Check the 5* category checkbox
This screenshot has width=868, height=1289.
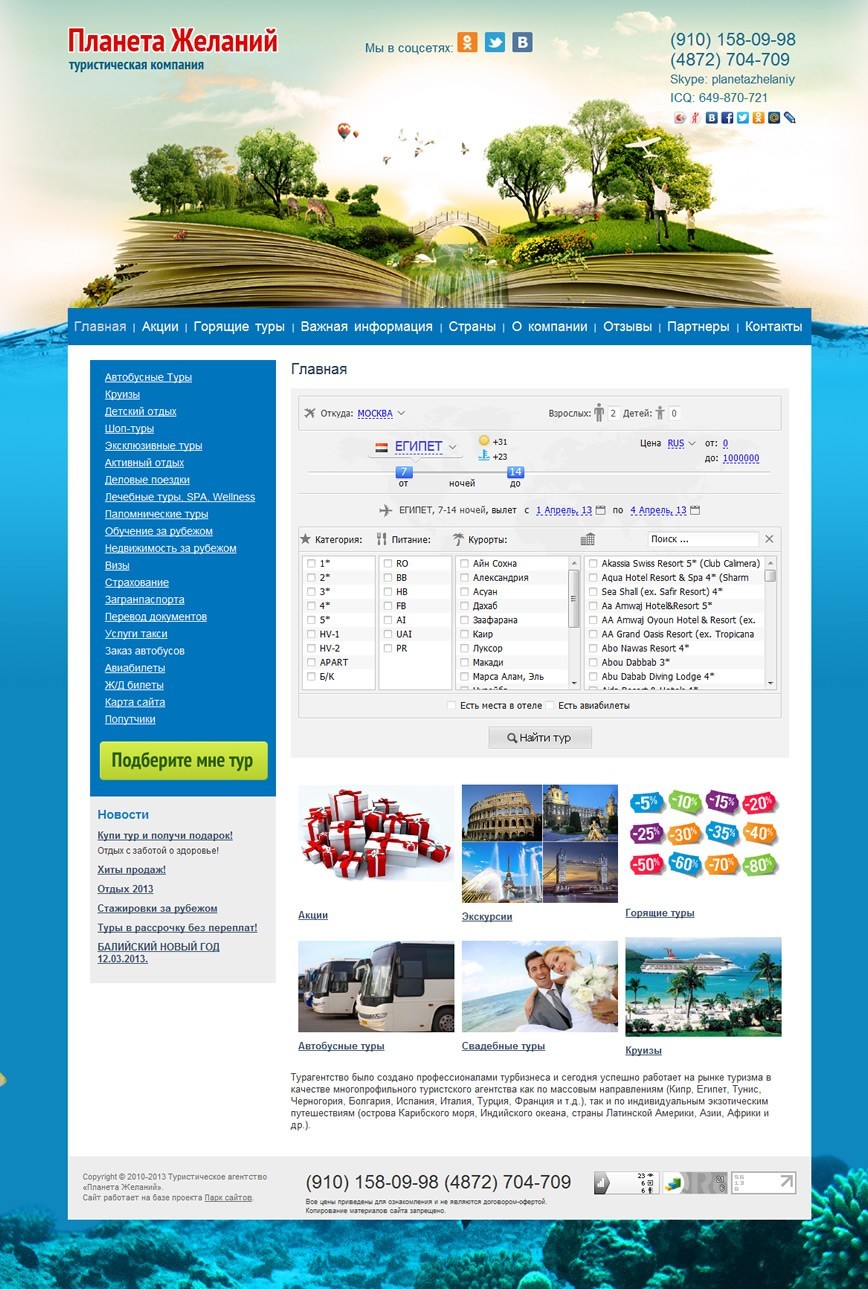tap(312, 620)
